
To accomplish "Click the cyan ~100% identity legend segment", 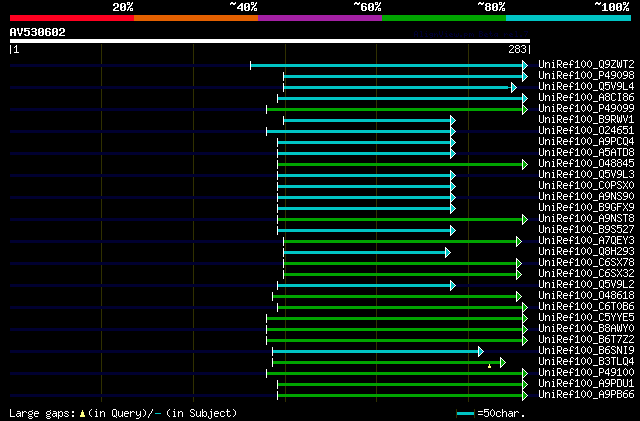I will pos(569,18).
